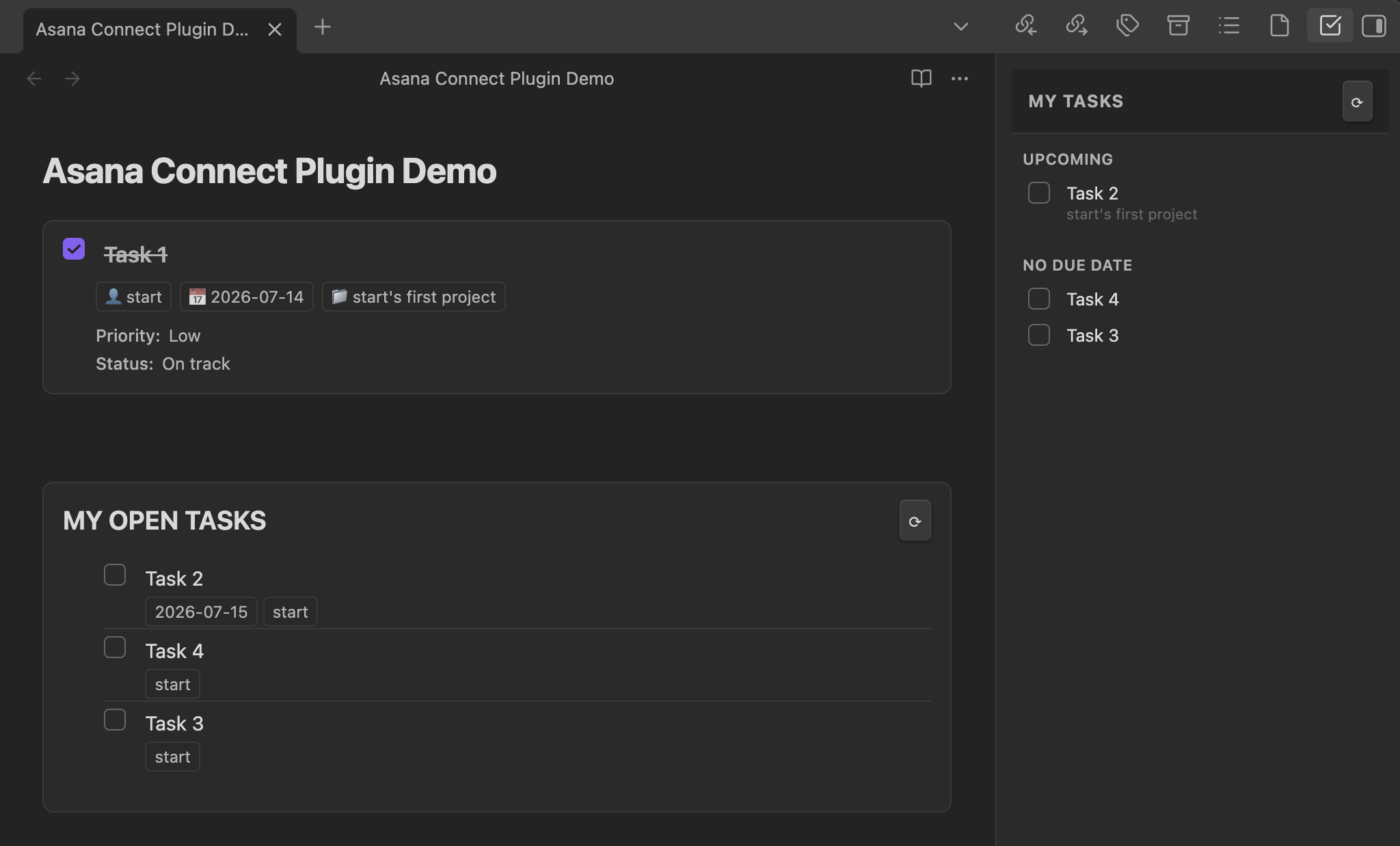This screenshot has width=1400, height=846.
Task: Click the 'MY OPEN TASKS' heading
Action: coord(165,521)
